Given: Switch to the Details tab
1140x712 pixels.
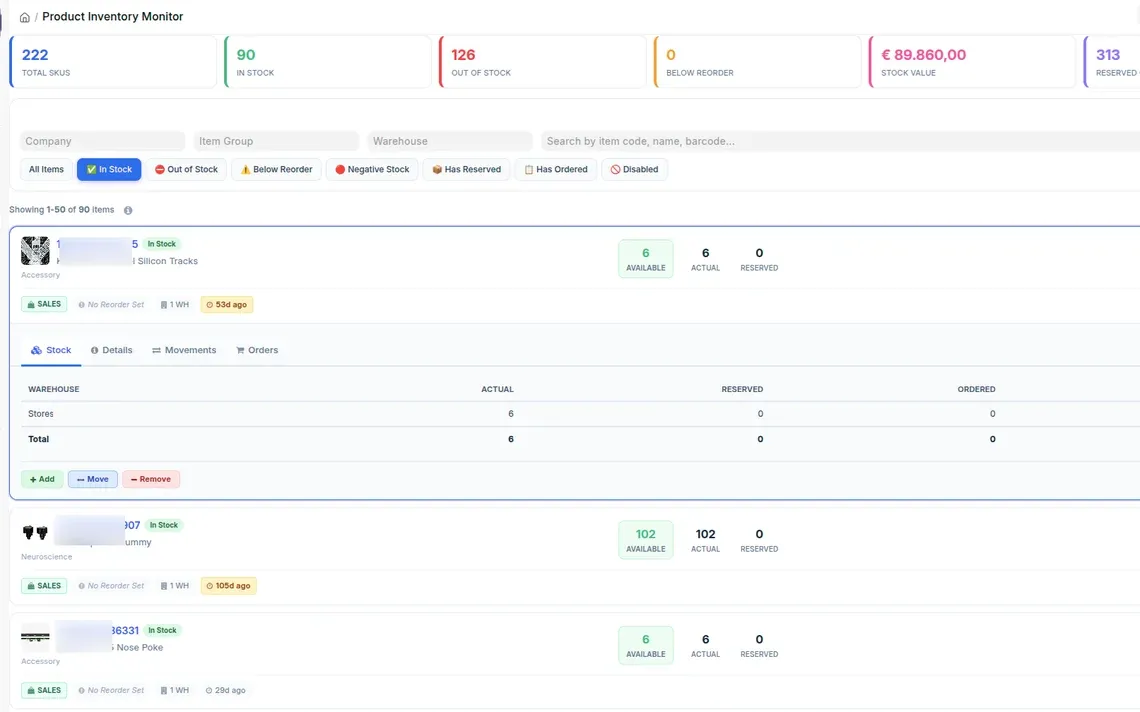Looking at the screenshot, I should coord(111,351).
